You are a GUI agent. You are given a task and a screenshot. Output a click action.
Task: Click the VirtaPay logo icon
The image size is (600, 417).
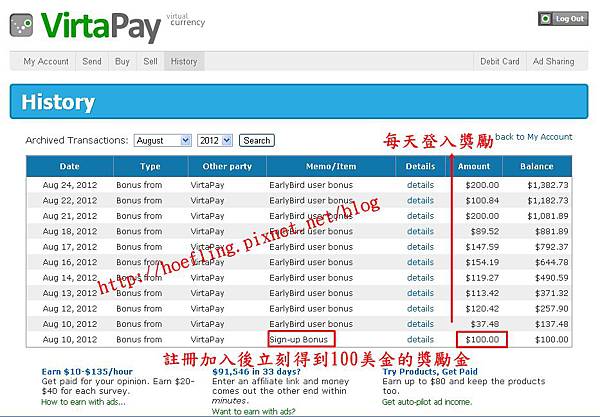21,25
